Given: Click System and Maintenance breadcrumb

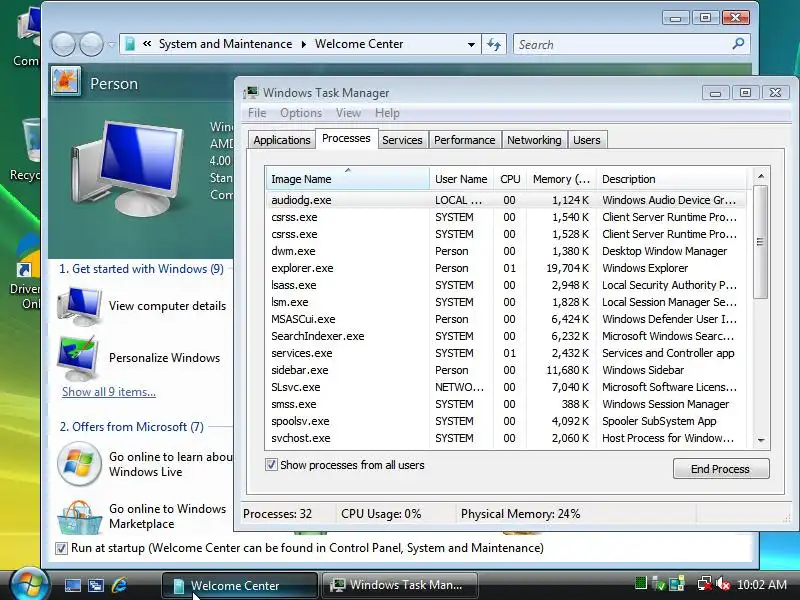Looking at the screenshot, I should [x=225, y=44].
